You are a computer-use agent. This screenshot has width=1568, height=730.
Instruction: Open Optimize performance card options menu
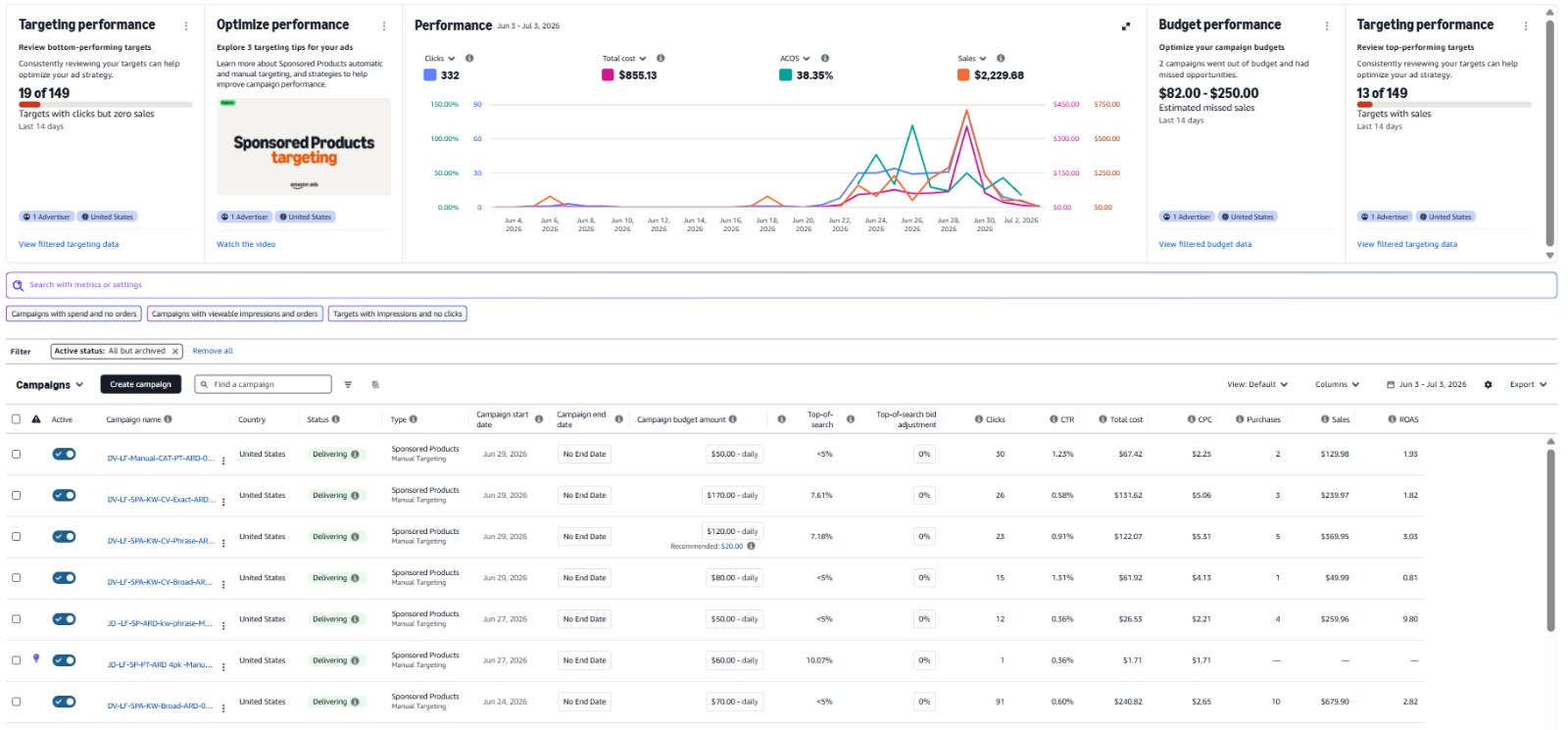(x=384, y=26)
